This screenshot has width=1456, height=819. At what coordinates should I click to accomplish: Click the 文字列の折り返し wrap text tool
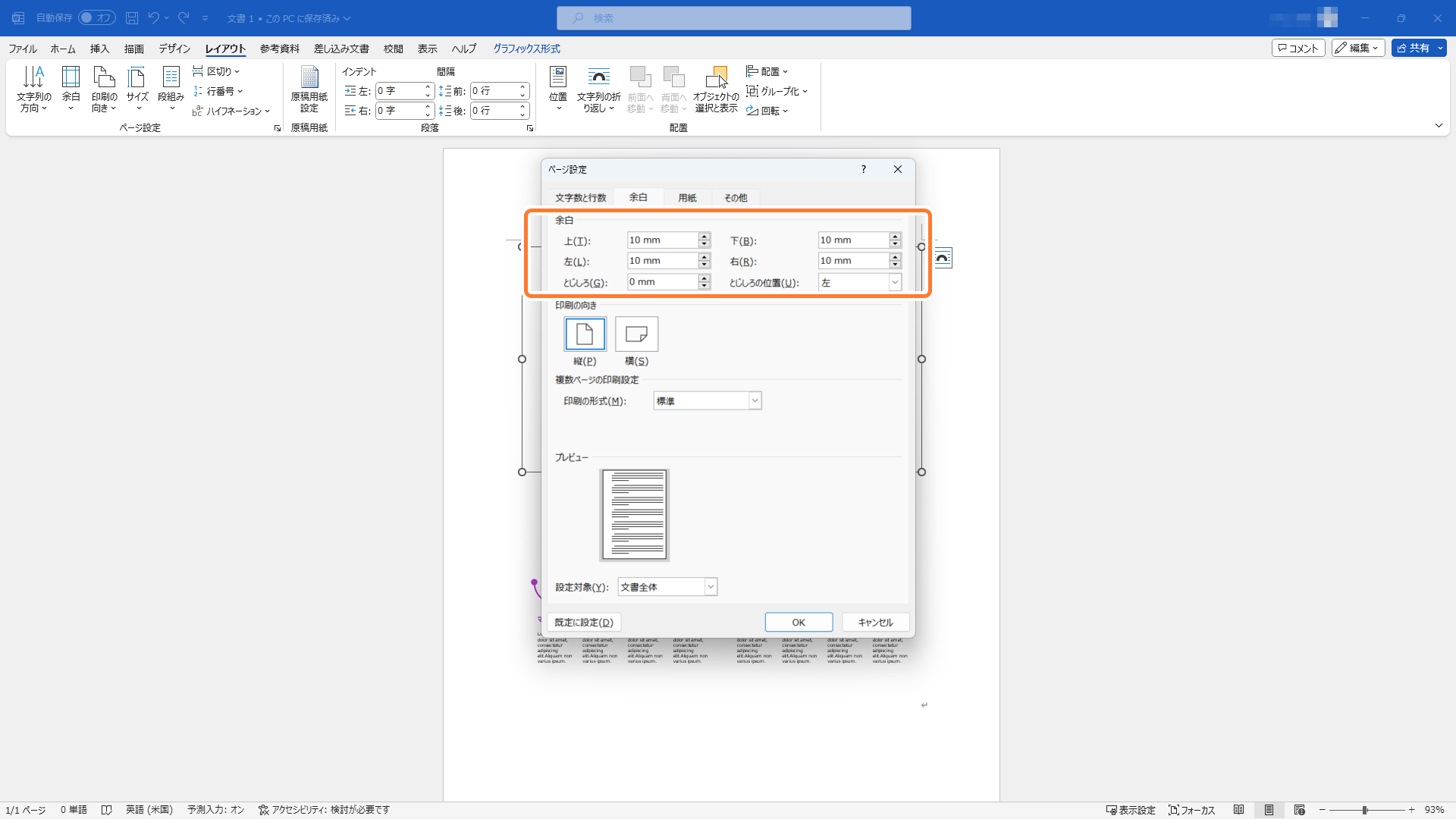click(x=598, y=89)
